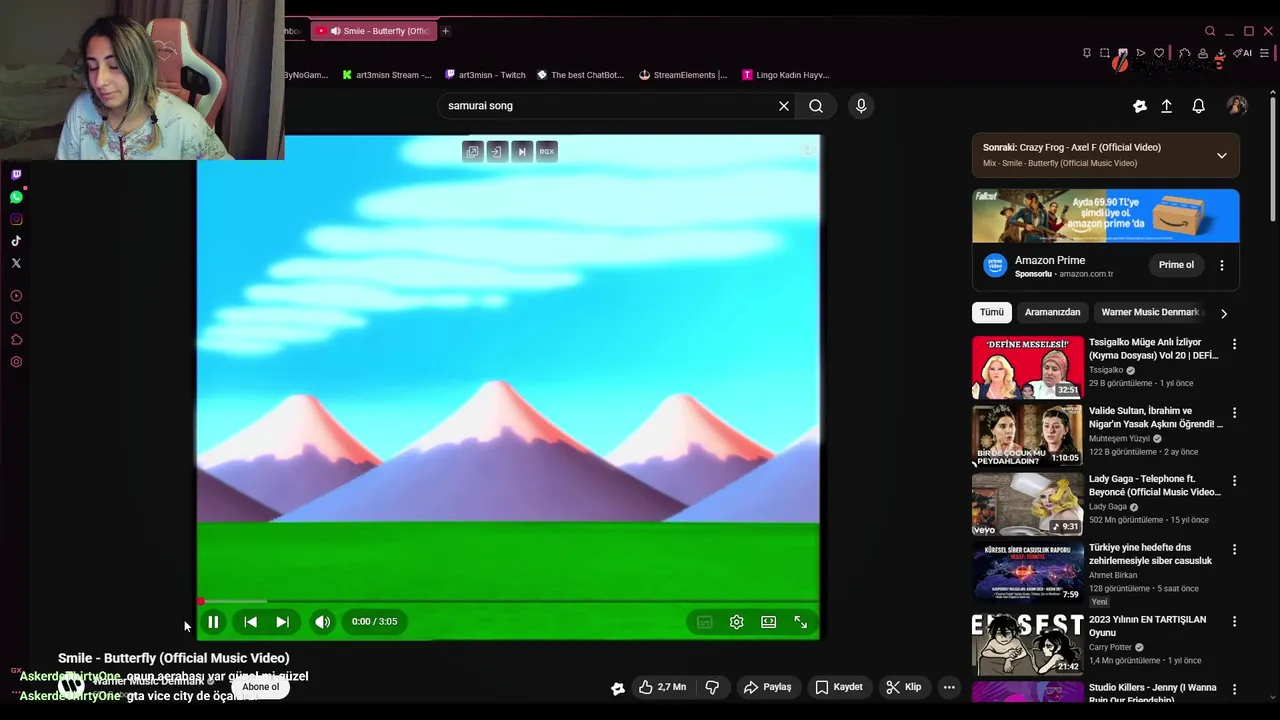This screenshot has height=720, width=1280.
Task: Dislike the video
Action: [x=713, y=687]
